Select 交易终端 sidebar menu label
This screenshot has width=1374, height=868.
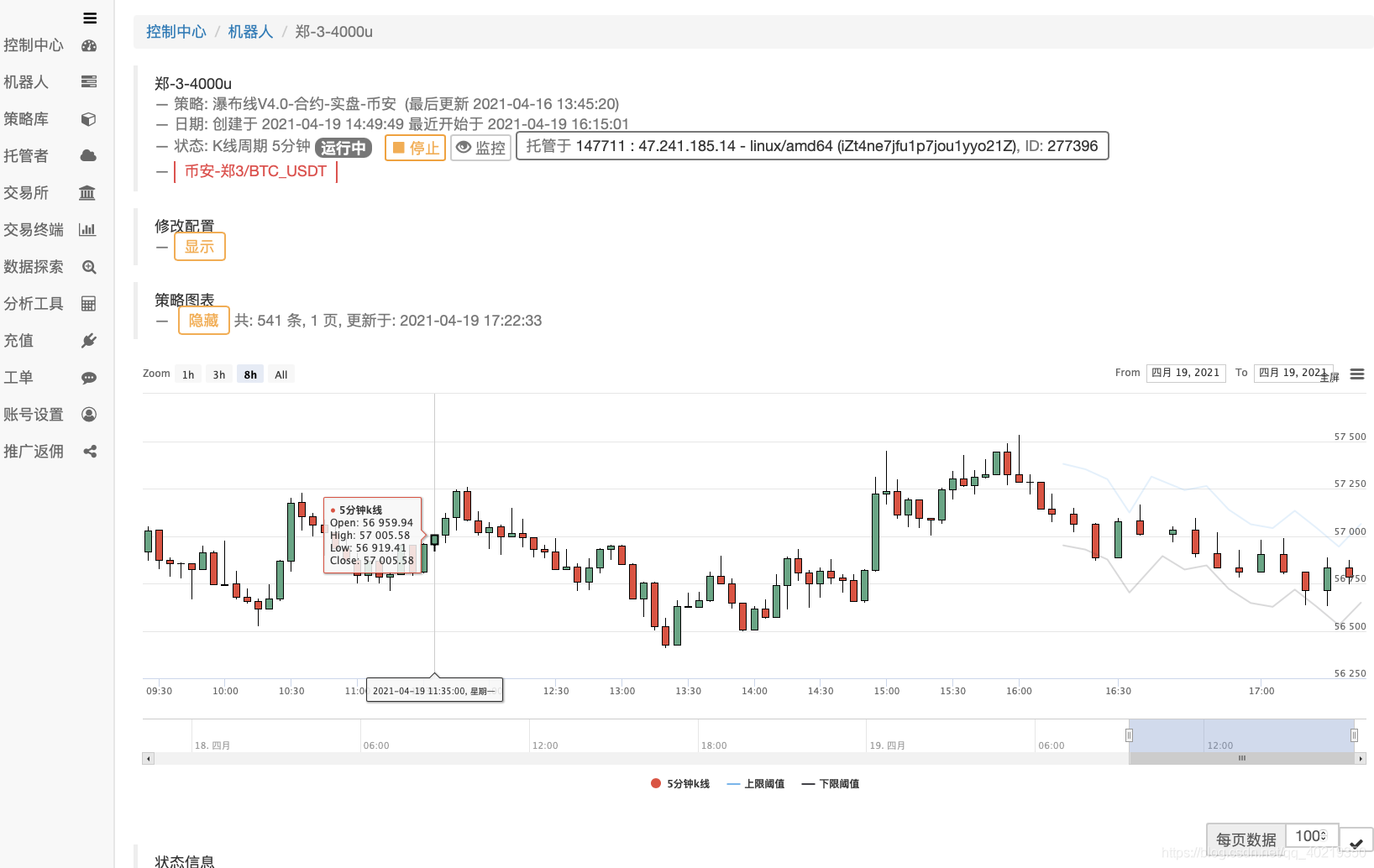[x=34, y=230]
